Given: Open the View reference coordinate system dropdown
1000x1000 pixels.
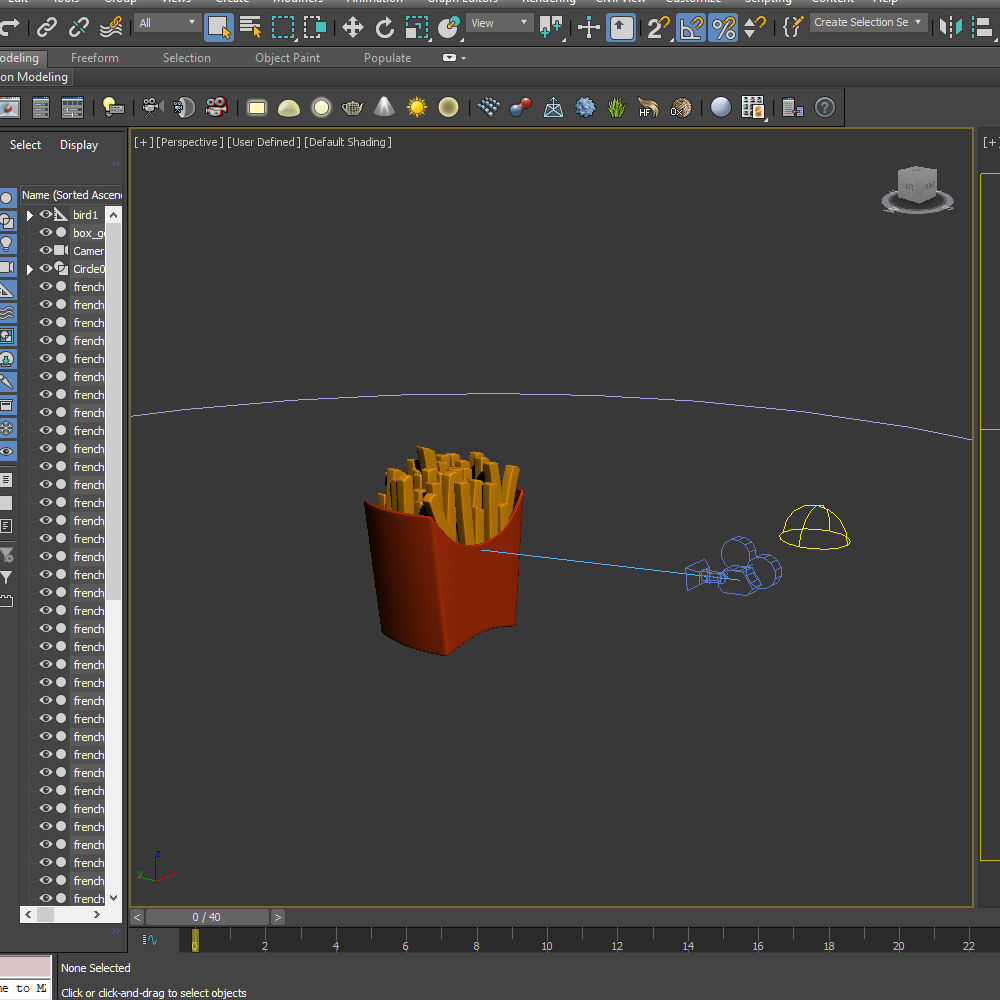Looking at the screenshot, I should (499, 22).
